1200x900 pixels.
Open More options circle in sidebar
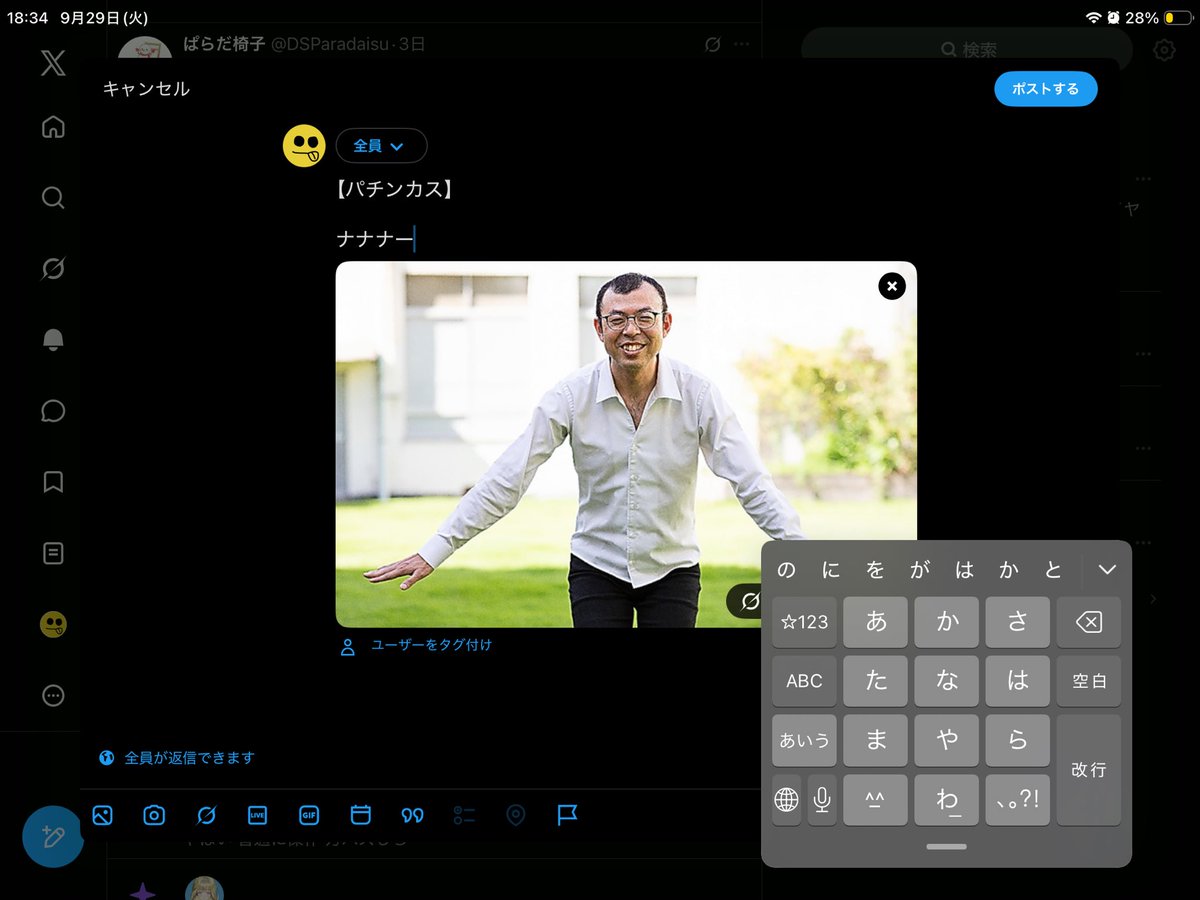(53, 696)
